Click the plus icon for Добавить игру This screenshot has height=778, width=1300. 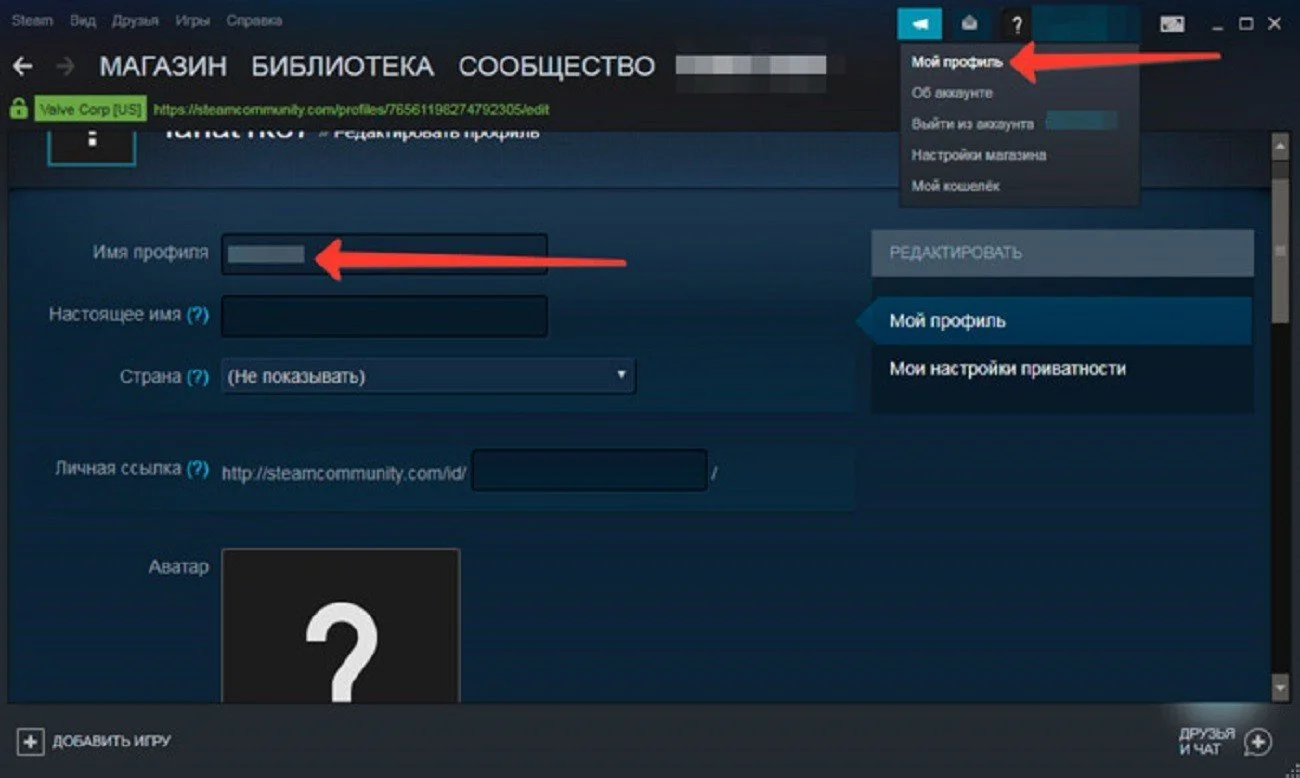pyautogui.click(x=30, y=741)
